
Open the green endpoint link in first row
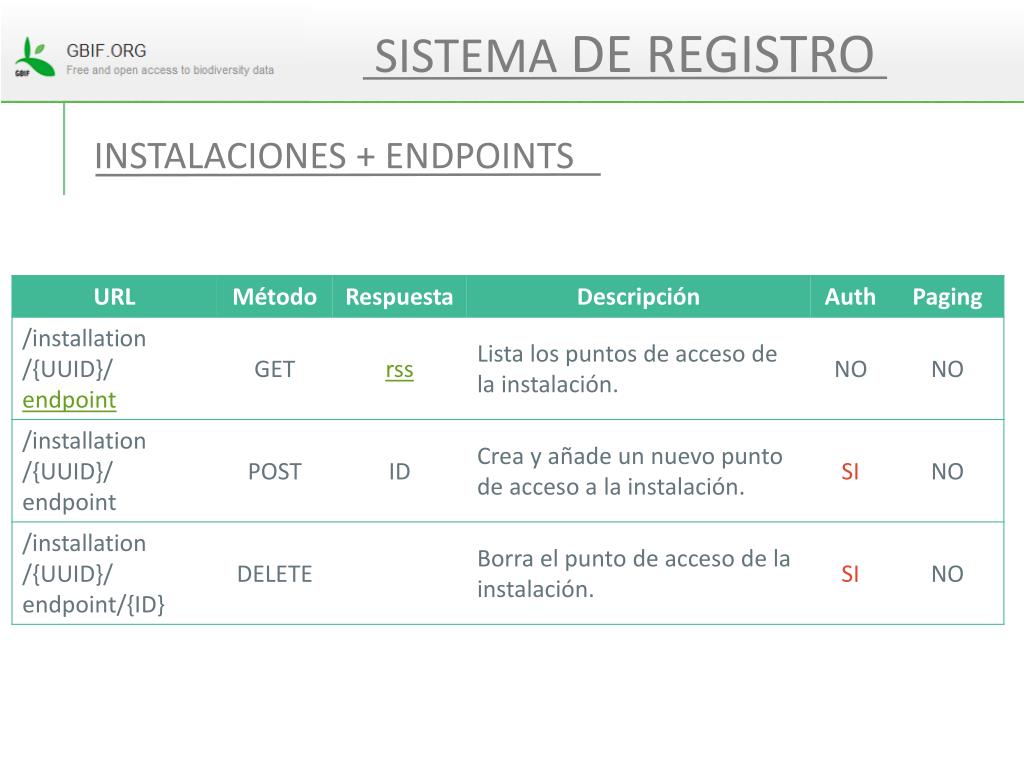point(69,400)
